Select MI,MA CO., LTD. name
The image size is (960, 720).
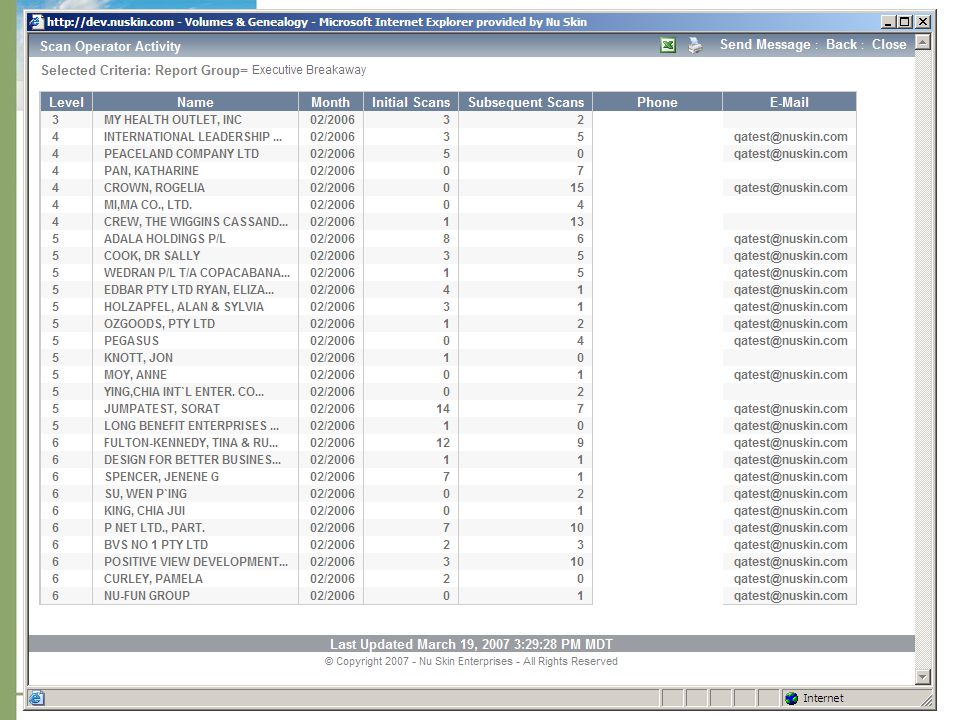(x=148, y=205)
